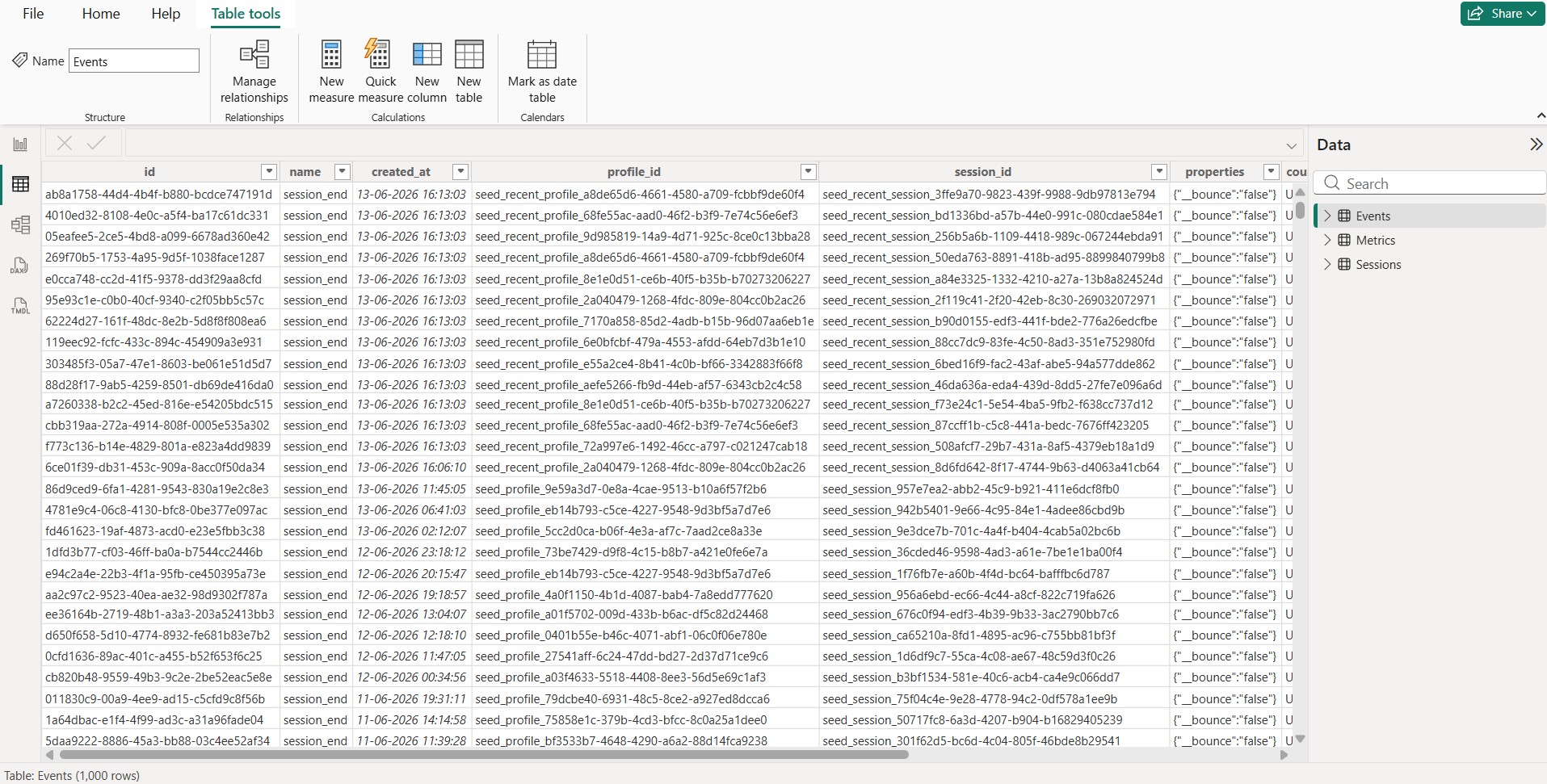The width and height of the screenshot is (1547, 784).
Task: Select the profile_id column header
Action: pos(633,171)
